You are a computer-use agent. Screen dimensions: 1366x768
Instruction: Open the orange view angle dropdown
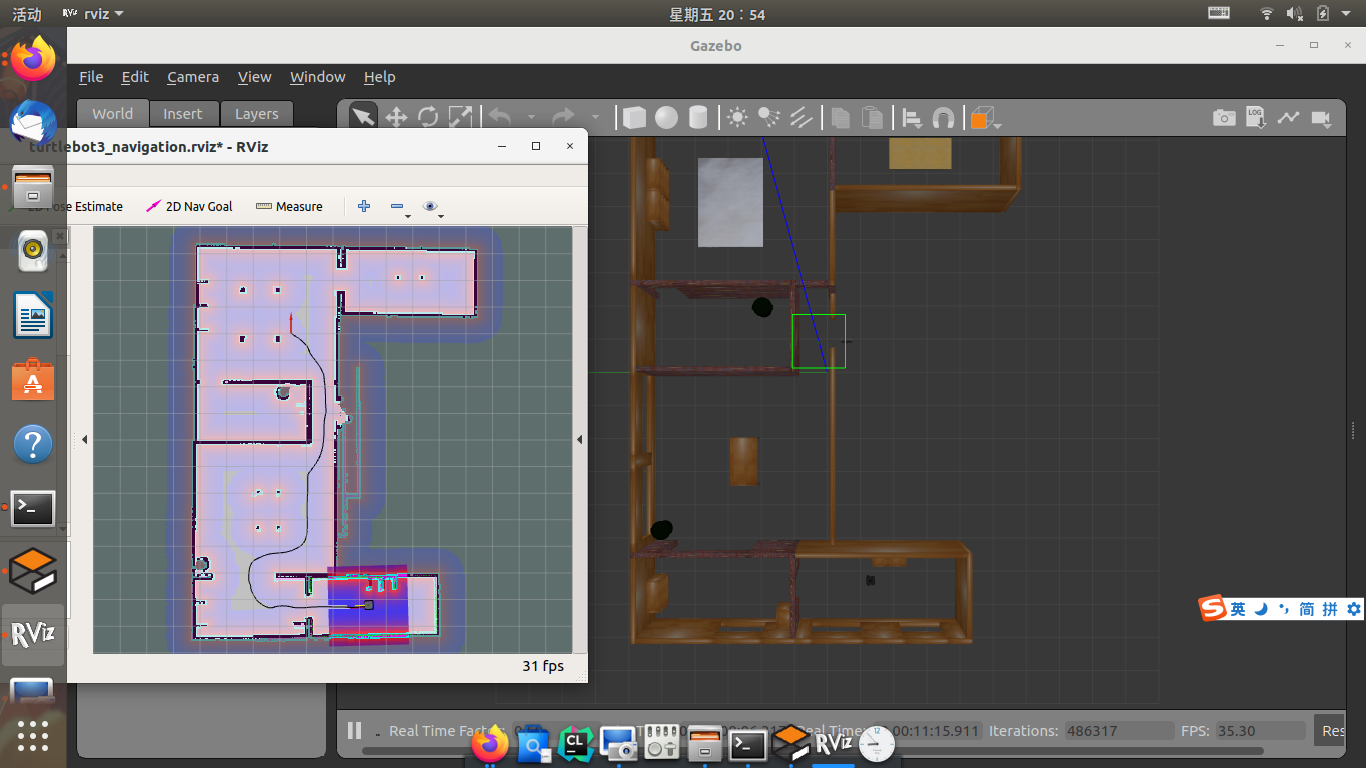coord(985,118)
